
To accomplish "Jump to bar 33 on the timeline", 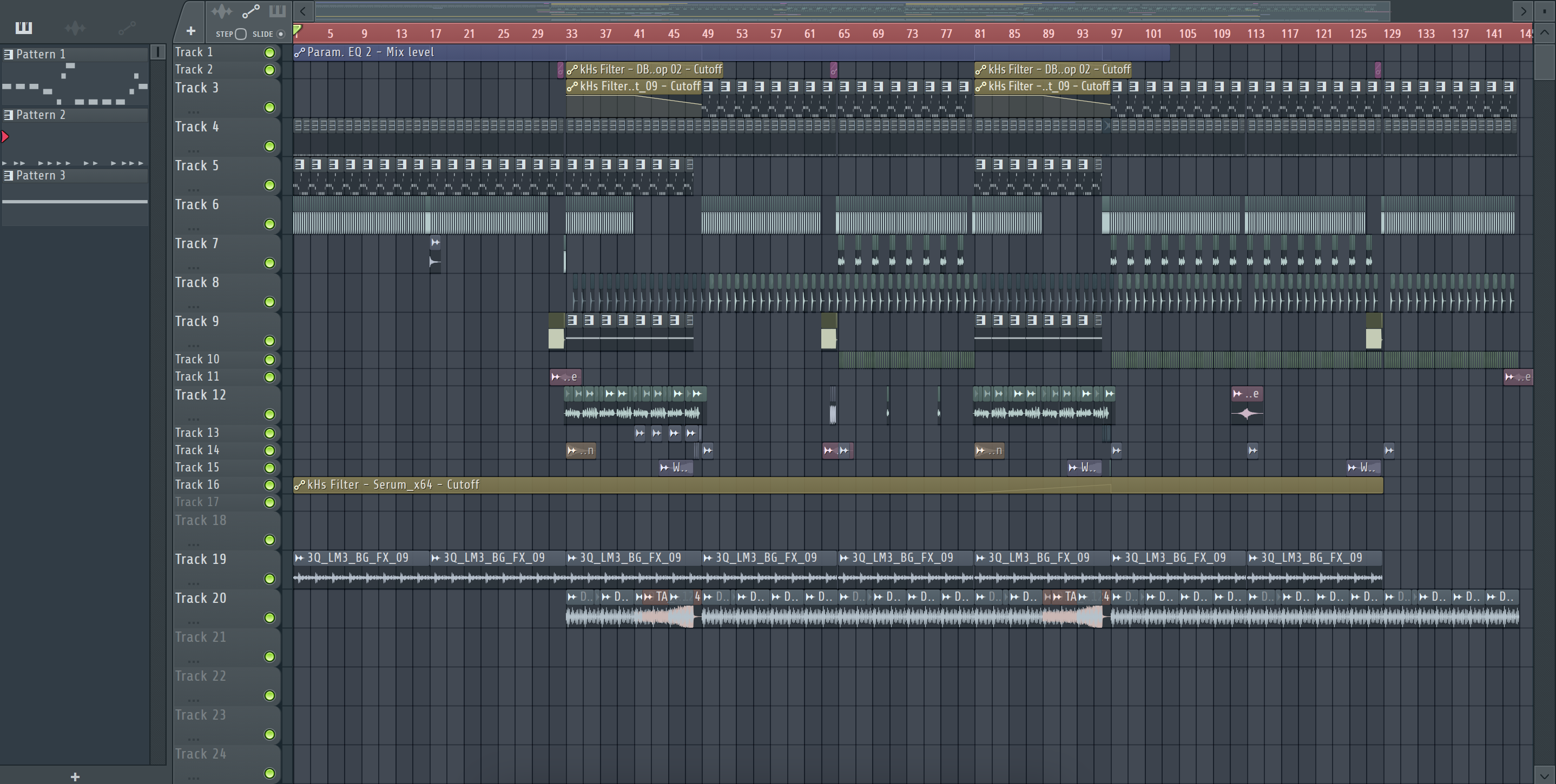I will pyautogui.click(x=571, y=34).
